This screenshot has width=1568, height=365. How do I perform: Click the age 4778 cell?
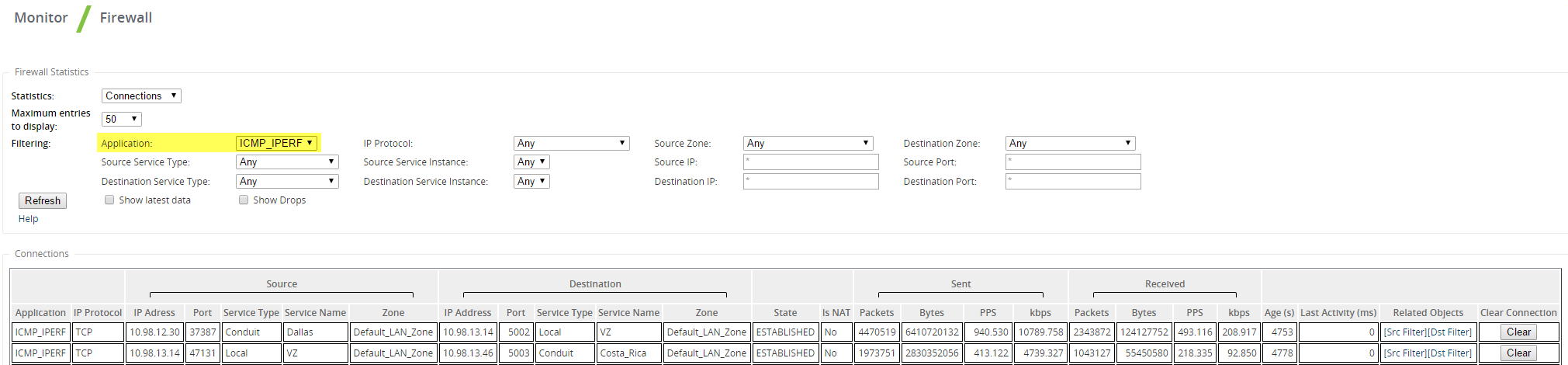1279,353
